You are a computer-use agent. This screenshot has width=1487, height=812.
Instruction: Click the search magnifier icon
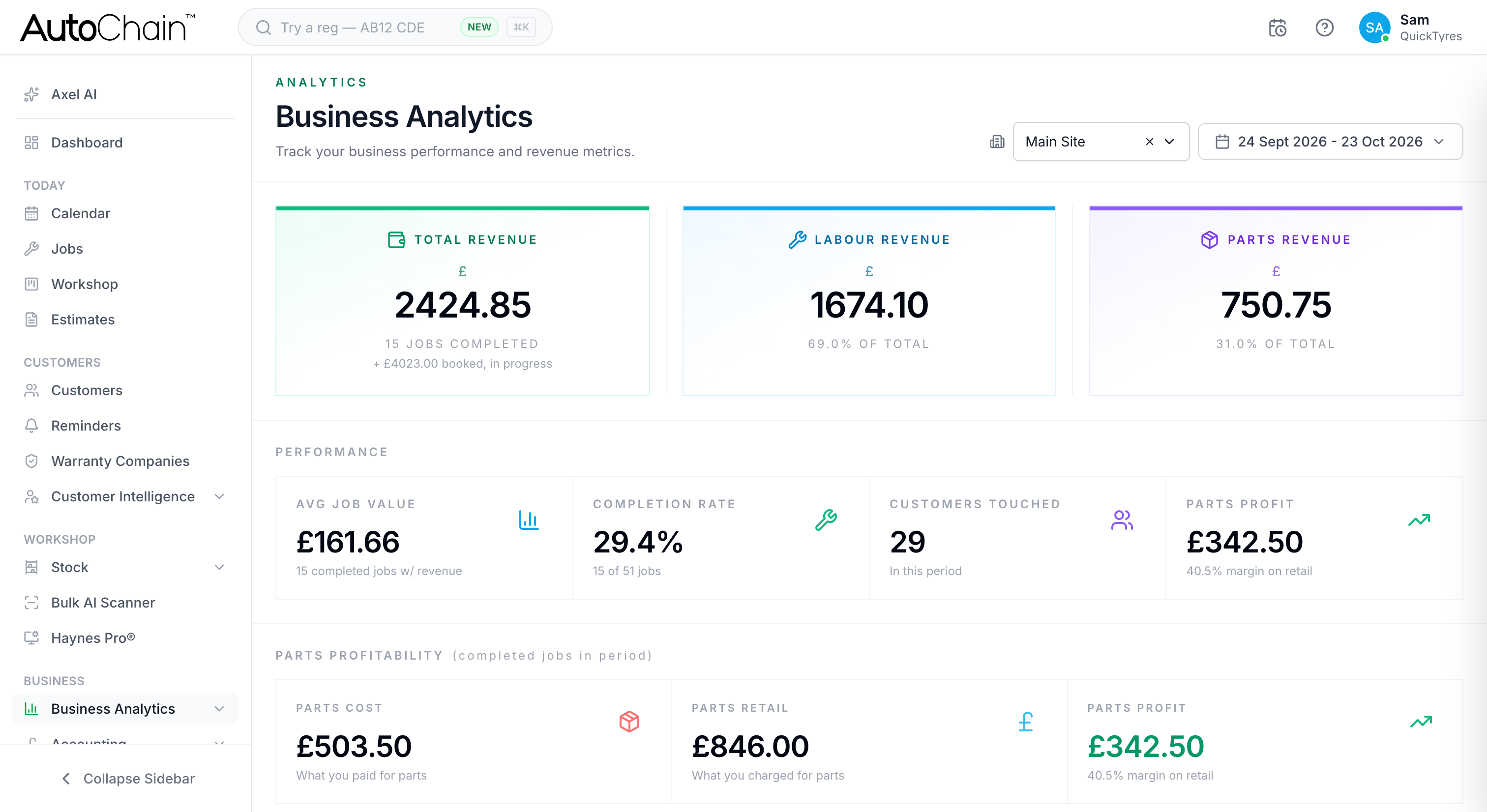263,27
